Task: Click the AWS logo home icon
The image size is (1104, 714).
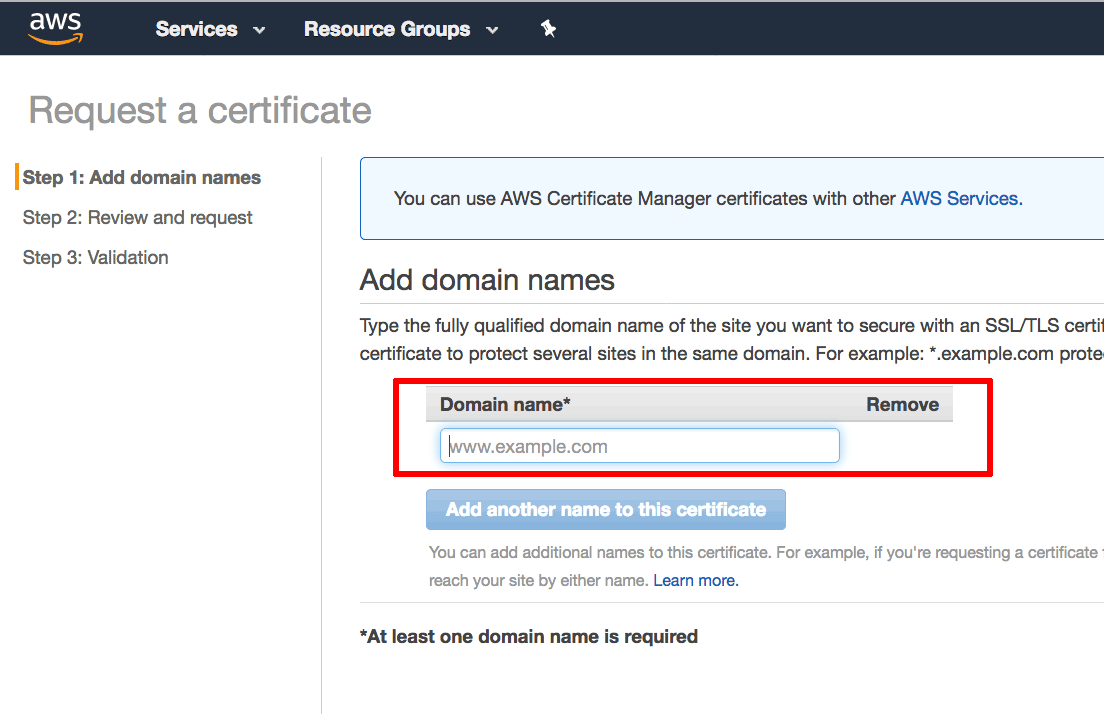Action: (56, 29)
